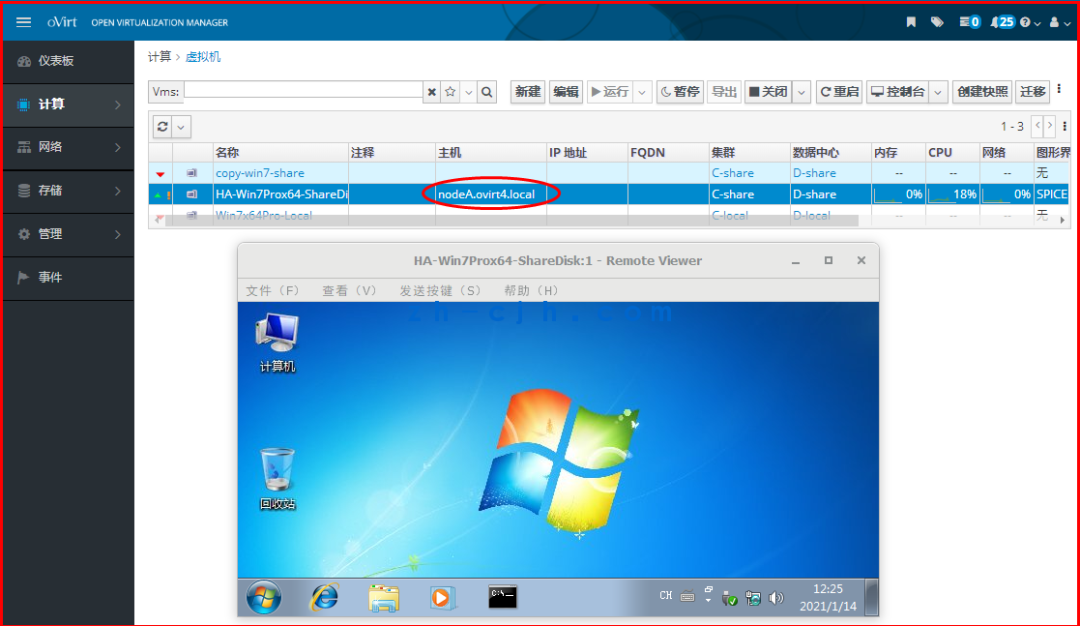
Task: Click the 创建快照 create snapshot button
Action: [x=983, y=92]
